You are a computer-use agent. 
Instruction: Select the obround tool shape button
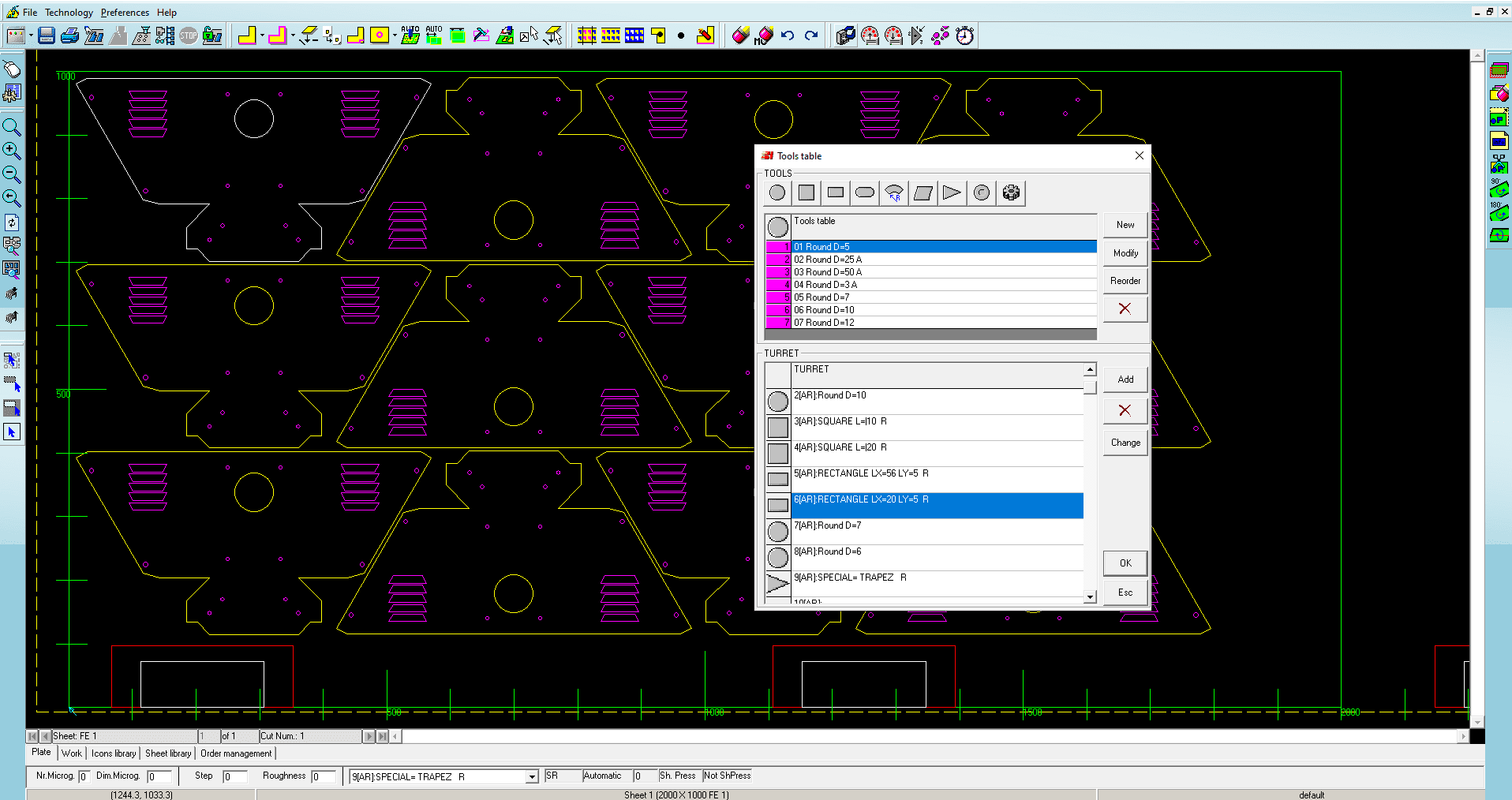(x=865, y=193)
